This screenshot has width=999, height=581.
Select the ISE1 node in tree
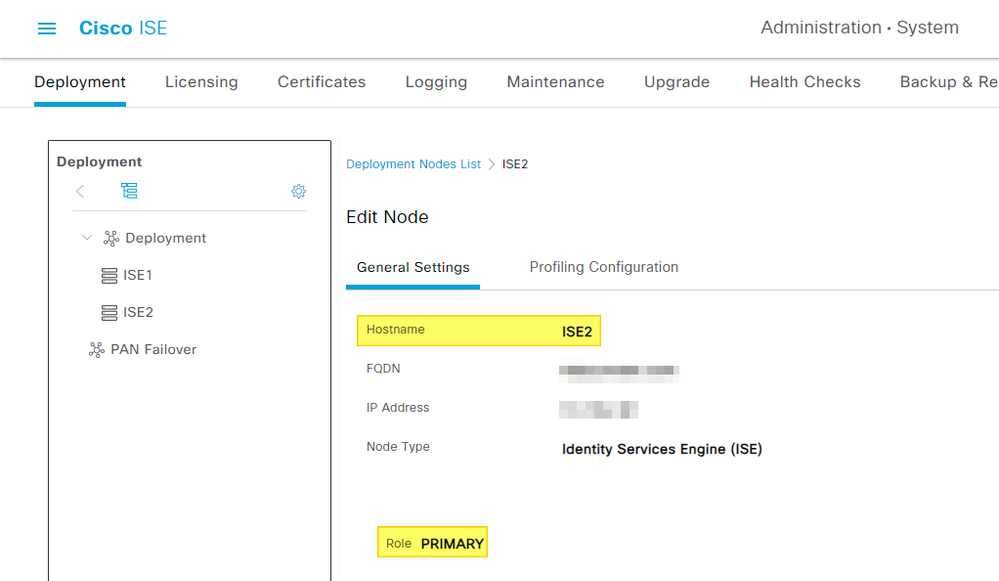138,275
